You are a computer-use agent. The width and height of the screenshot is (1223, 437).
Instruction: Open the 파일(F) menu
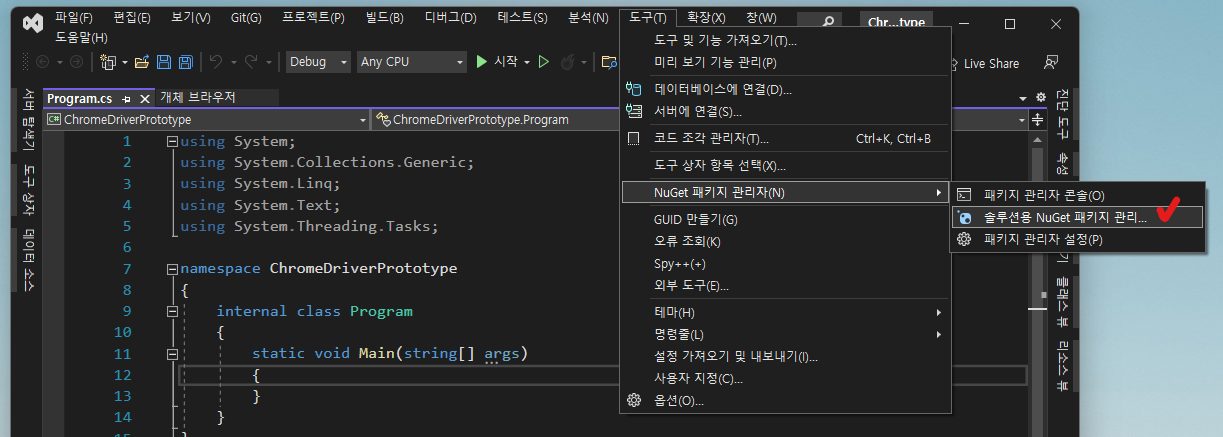(x=74, y=18)
